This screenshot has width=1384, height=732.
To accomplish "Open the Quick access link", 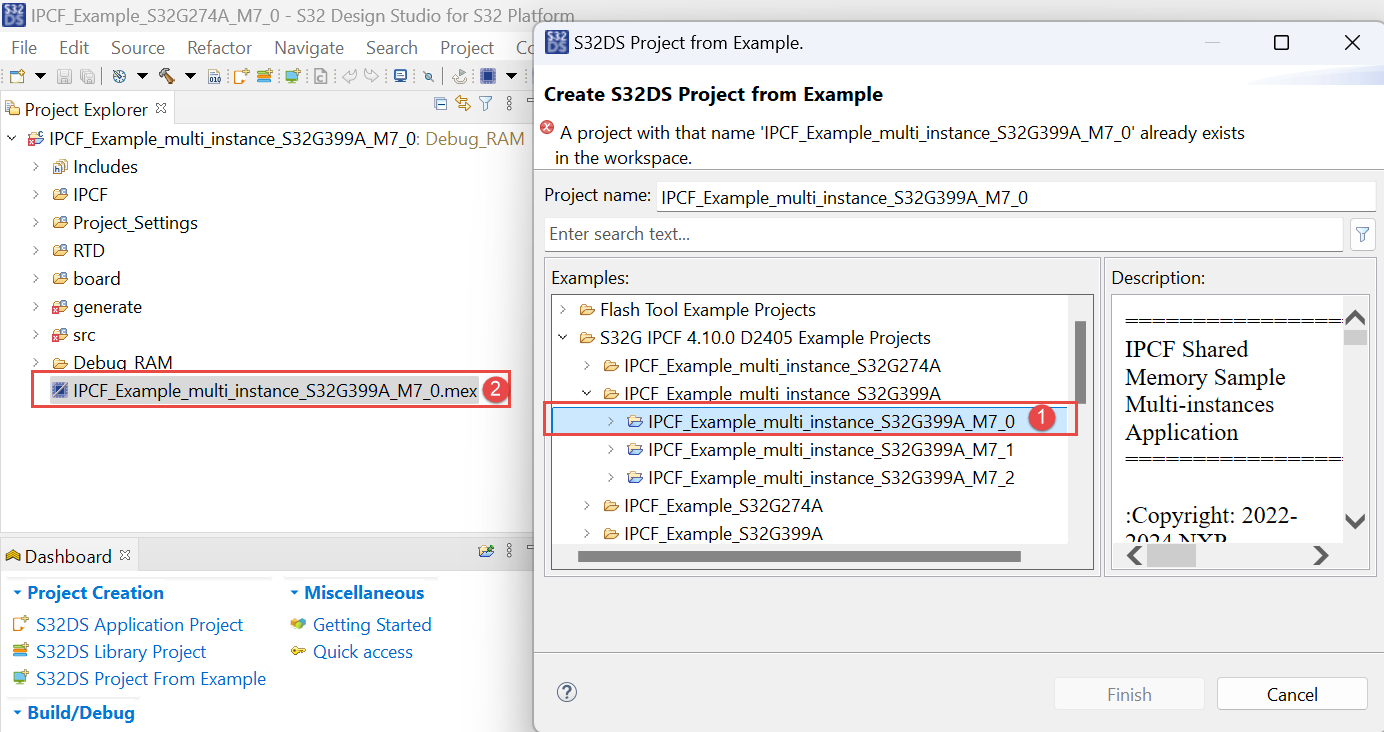I will [363, 651].
